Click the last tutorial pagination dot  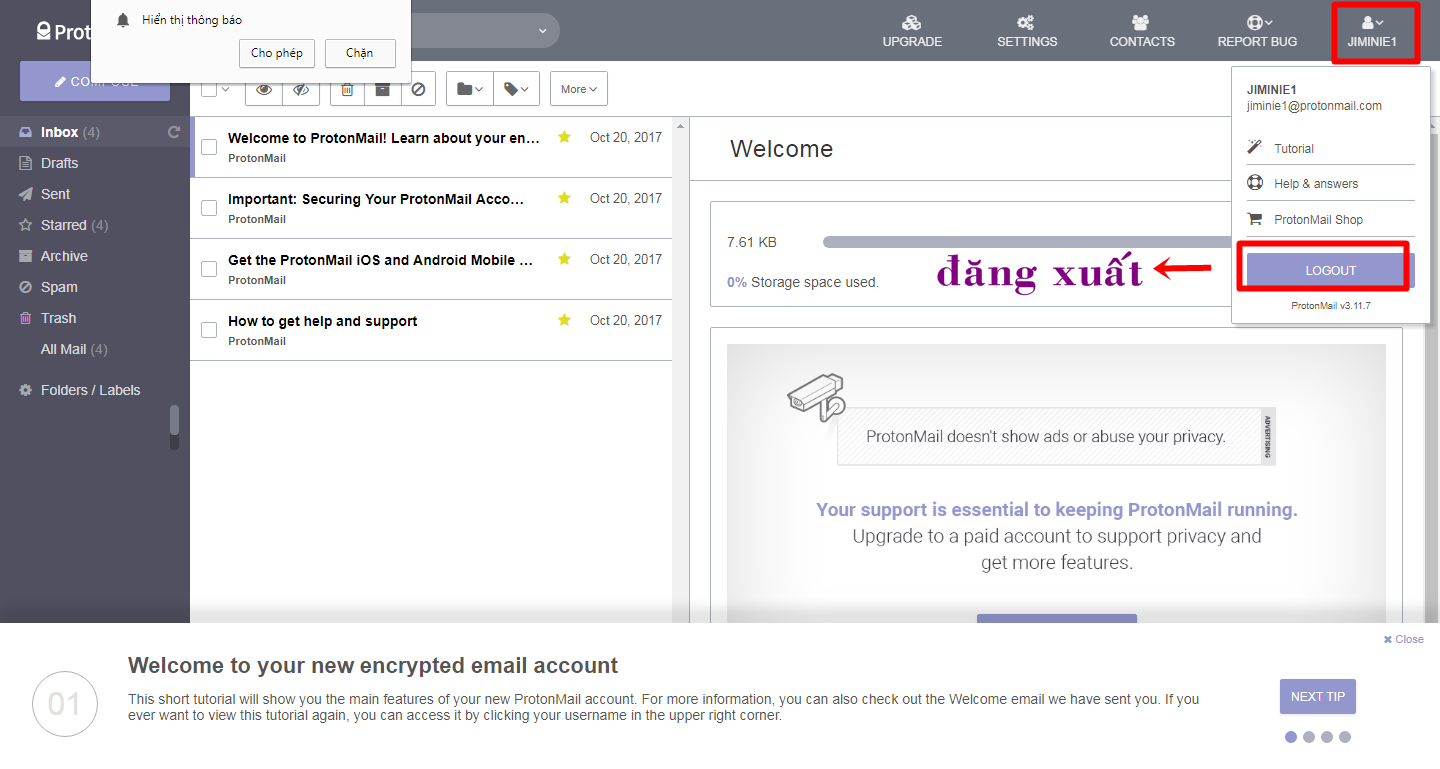(1345, 737)
